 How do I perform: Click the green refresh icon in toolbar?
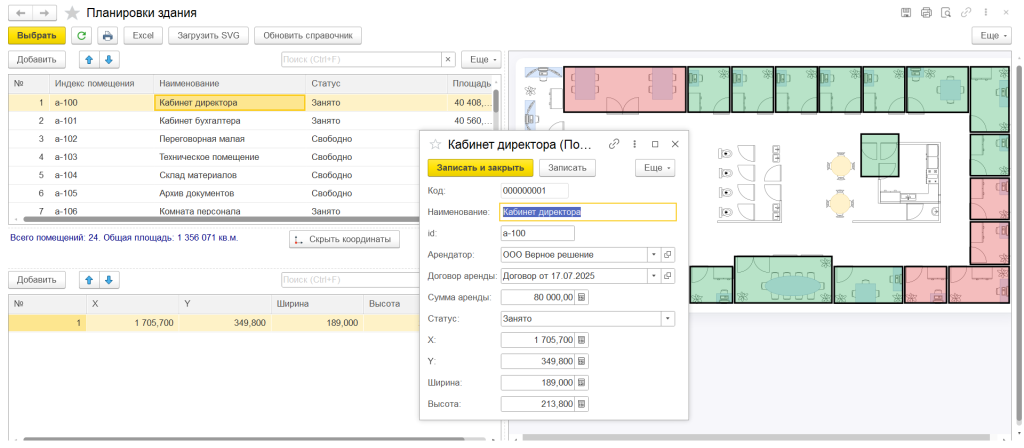click(x=81, y=35)
